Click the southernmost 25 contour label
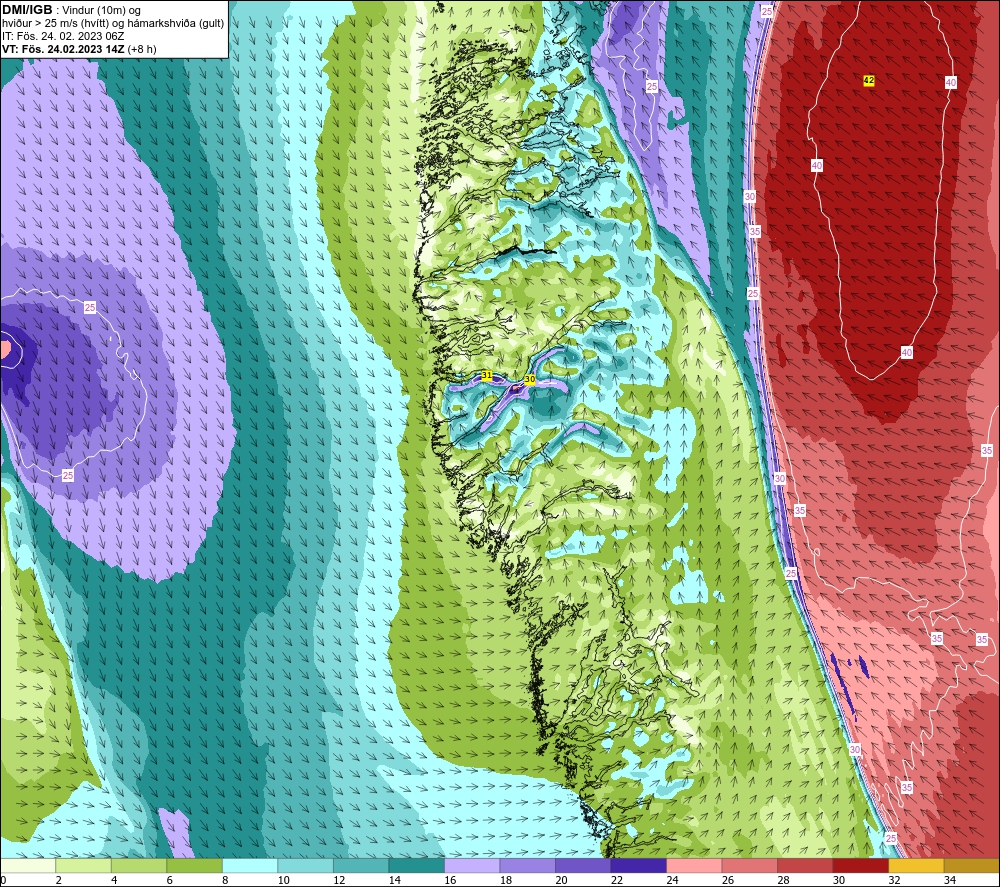 (890, 838)
